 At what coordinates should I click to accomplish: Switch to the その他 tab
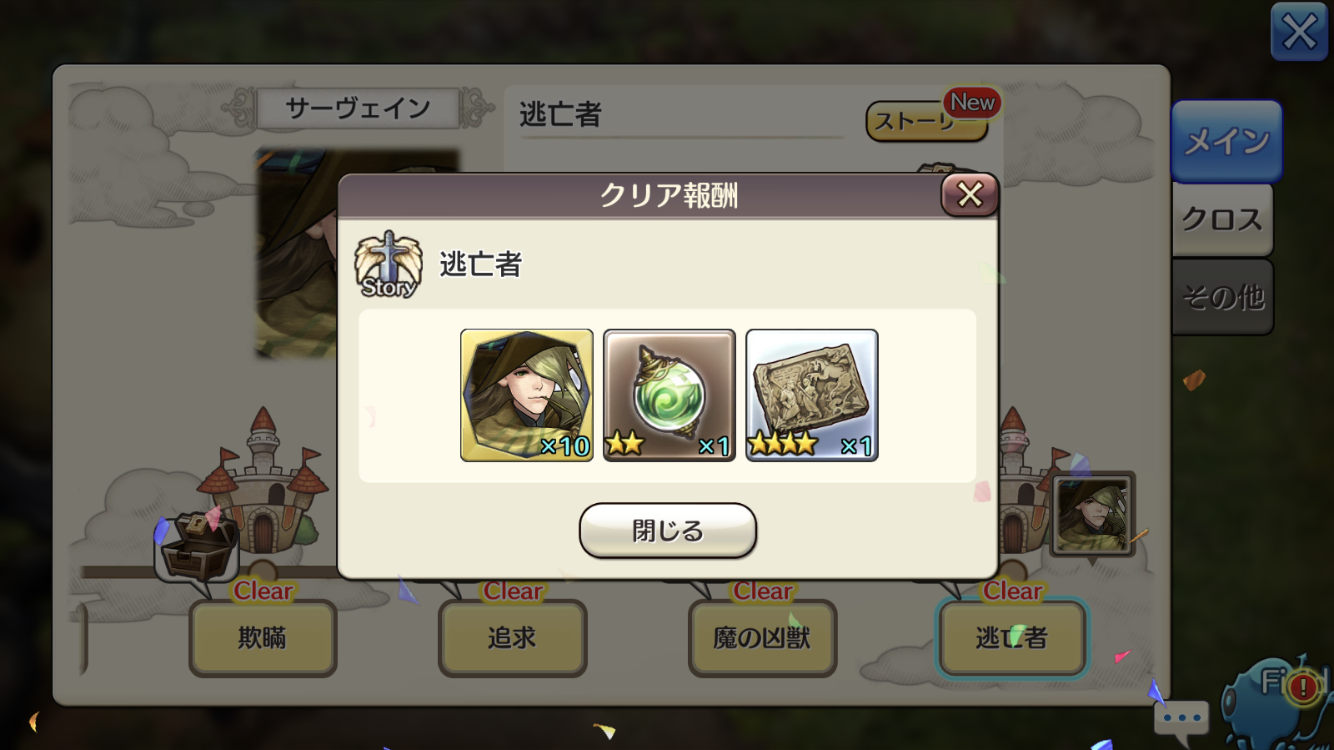(x=1222, y=297)
